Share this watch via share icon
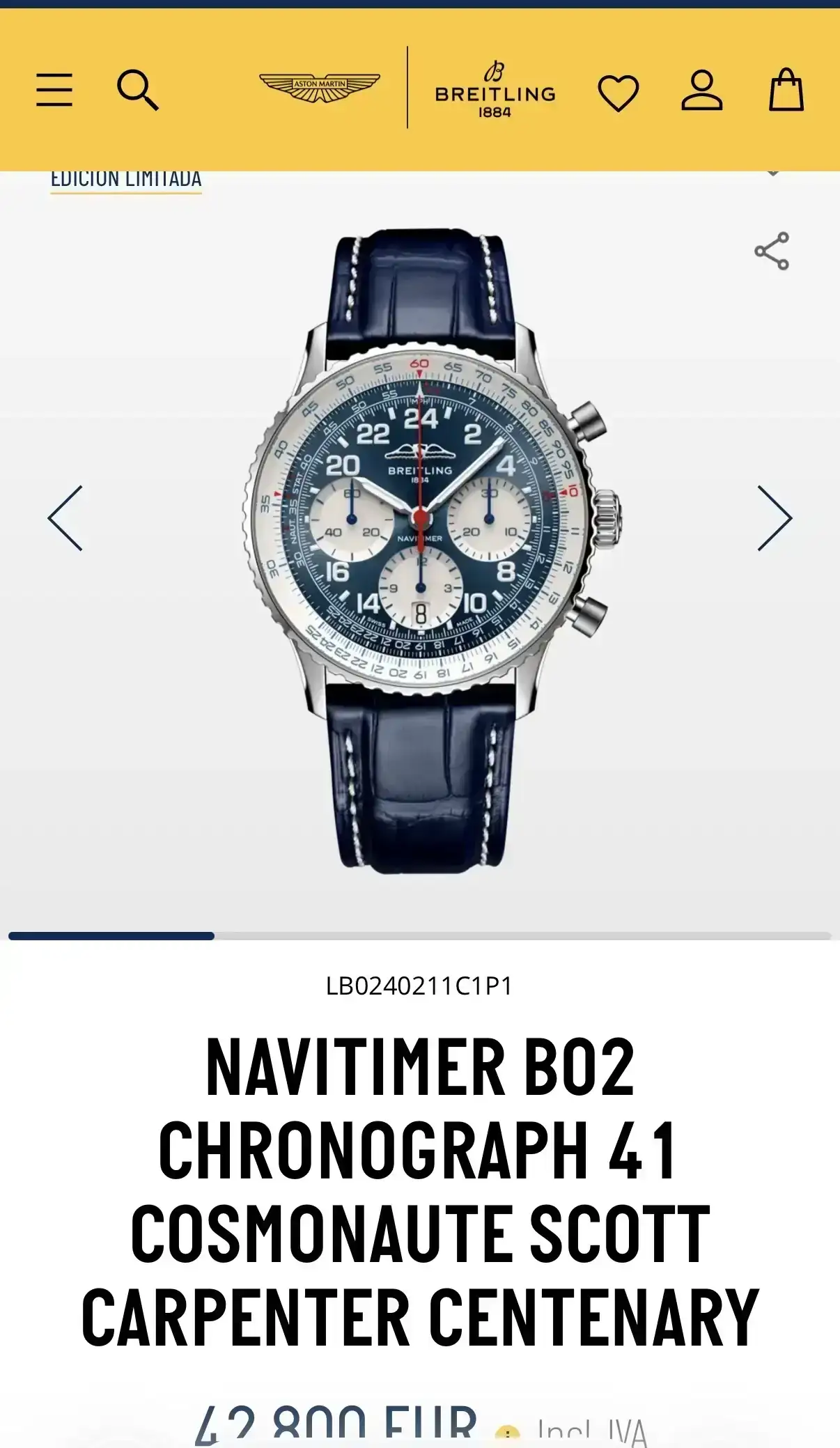This screenshot has height=1448, width=840. point(772,251)
